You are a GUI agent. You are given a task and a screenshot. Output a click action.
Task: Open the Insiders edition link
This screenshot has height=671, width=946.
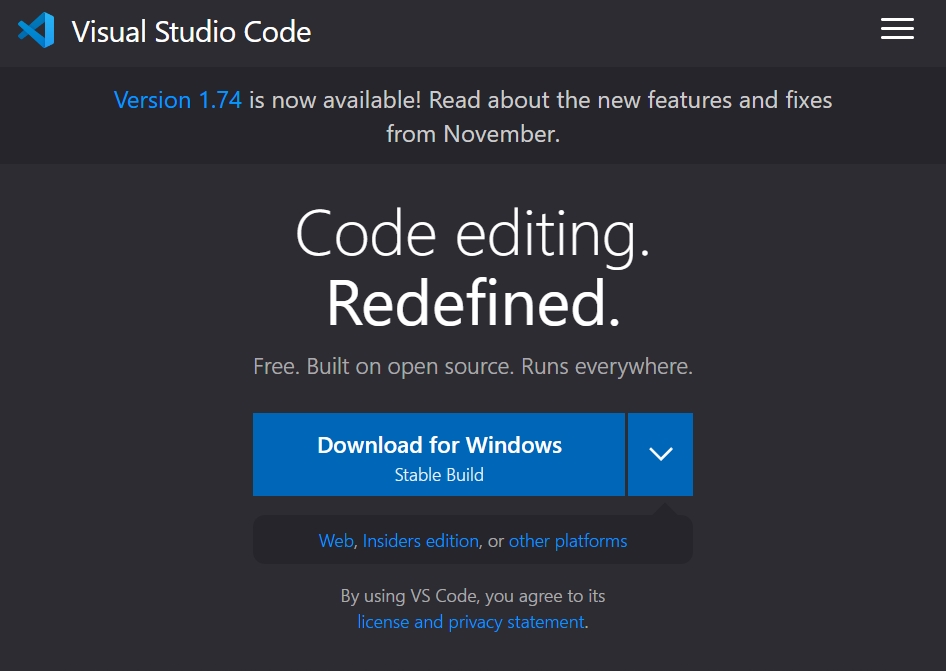point(421,541)
